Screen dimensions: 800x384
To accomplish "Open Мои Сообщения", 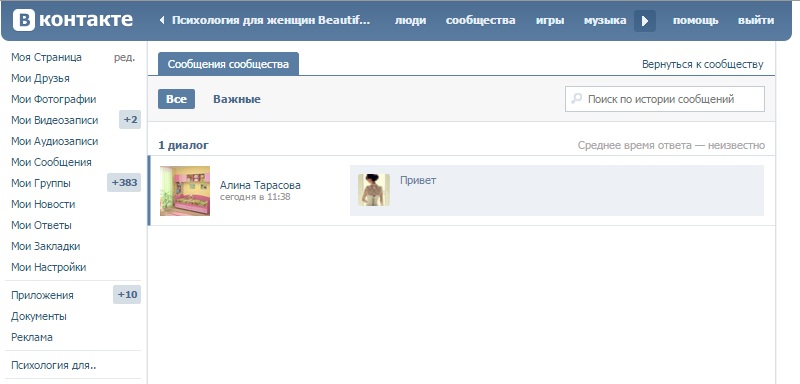I will (x=51, y=162).
